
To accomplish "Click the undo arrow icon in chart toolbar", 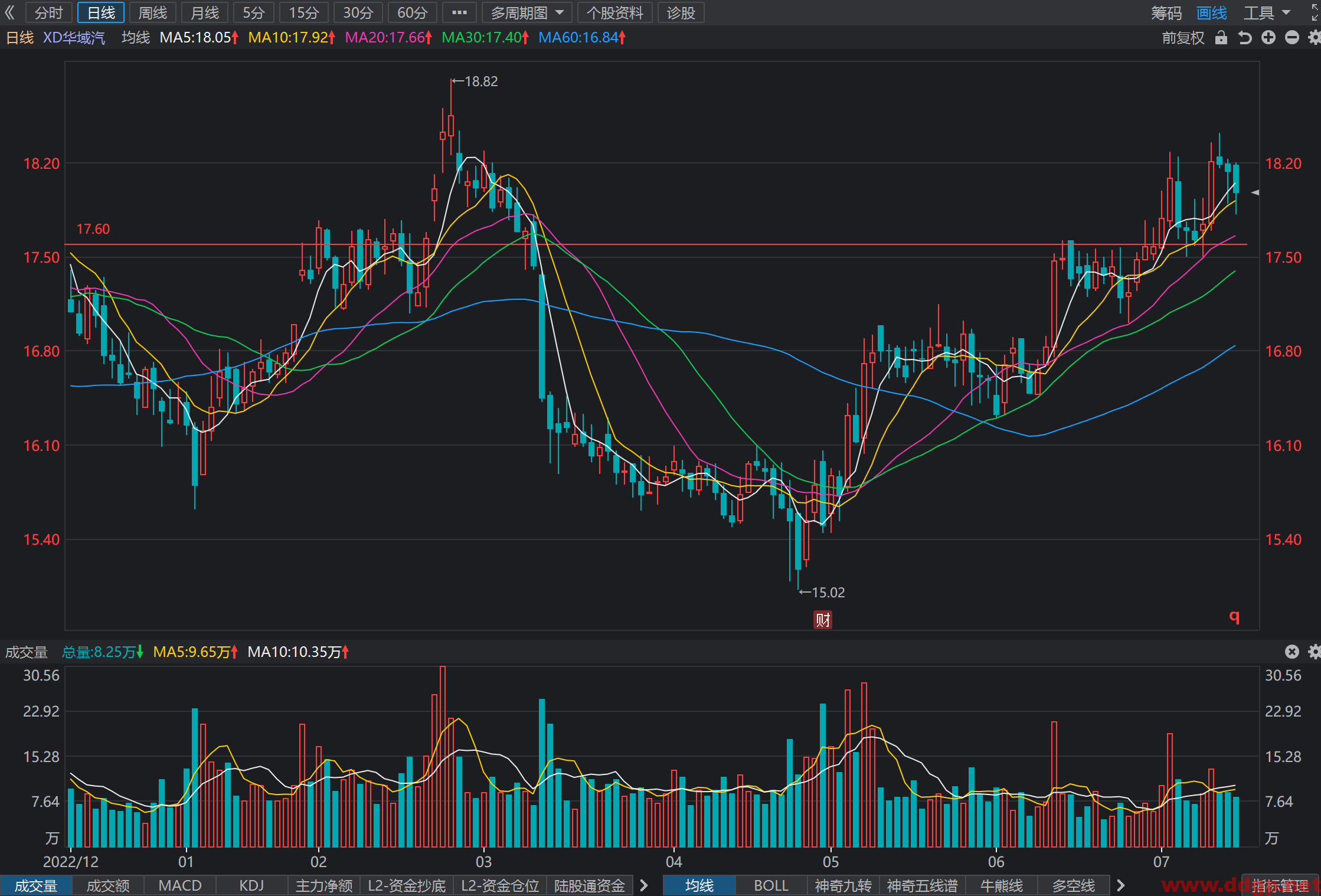I will click(x=1245, y=38).
